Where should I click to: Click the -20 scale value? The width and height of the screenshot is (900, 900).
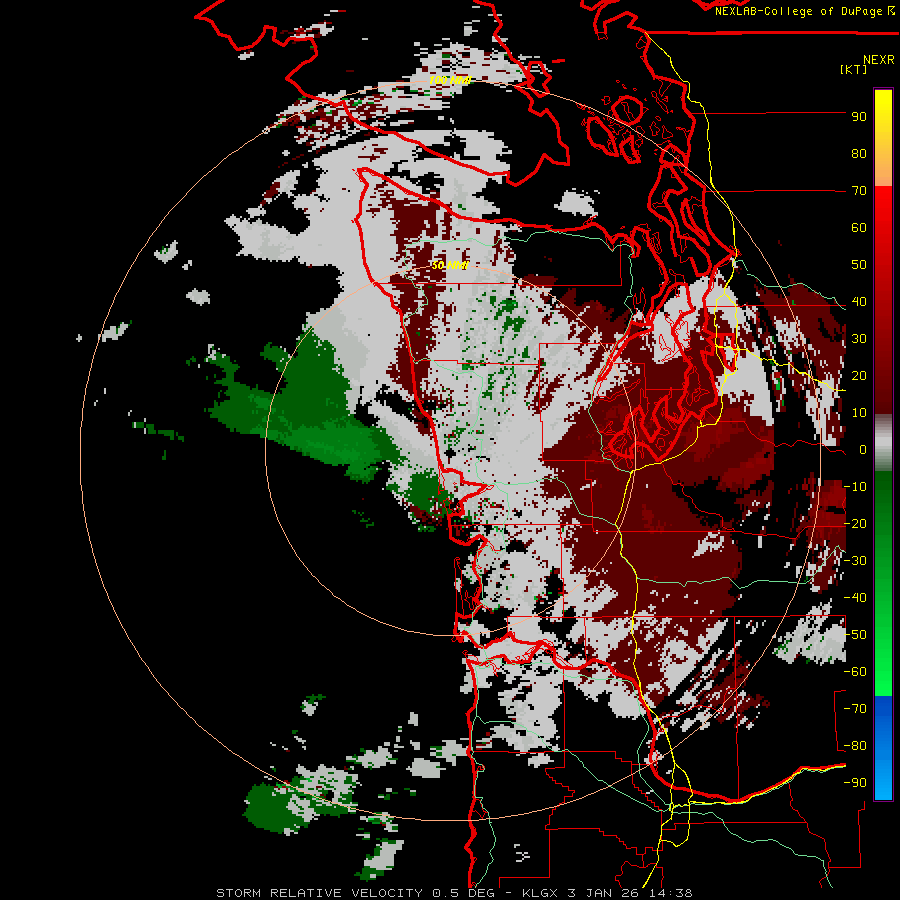point(855,523)
